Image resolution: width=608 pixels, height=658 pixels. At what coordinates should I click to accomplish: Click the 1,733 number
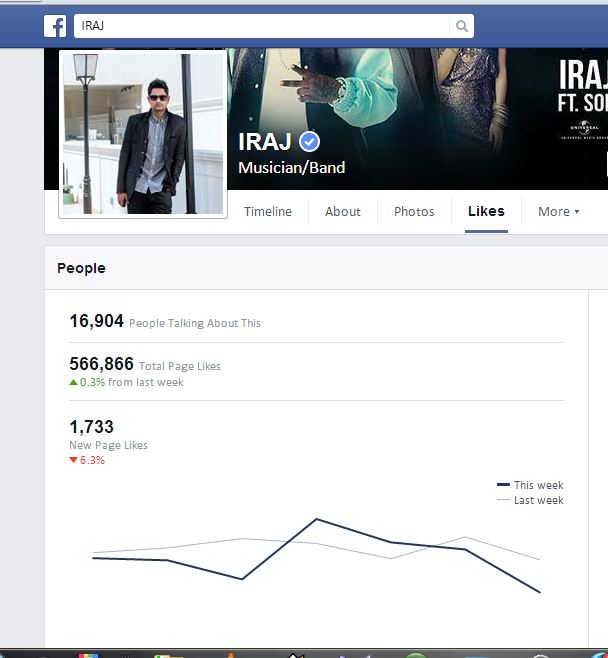click(x=91, y=427)
